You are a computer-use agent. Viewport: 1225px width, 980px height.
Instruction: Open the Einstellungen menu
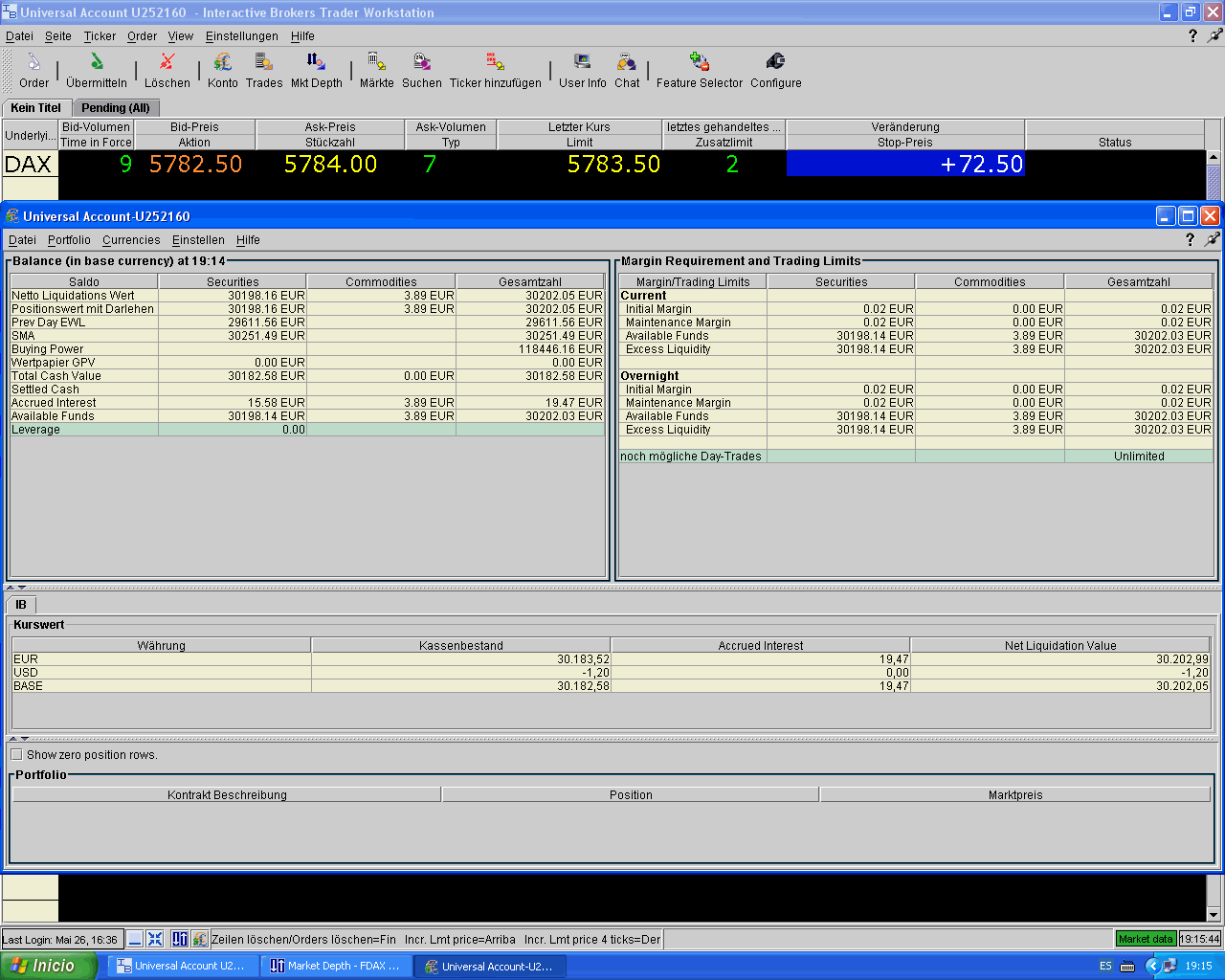[x=242, y=36]
